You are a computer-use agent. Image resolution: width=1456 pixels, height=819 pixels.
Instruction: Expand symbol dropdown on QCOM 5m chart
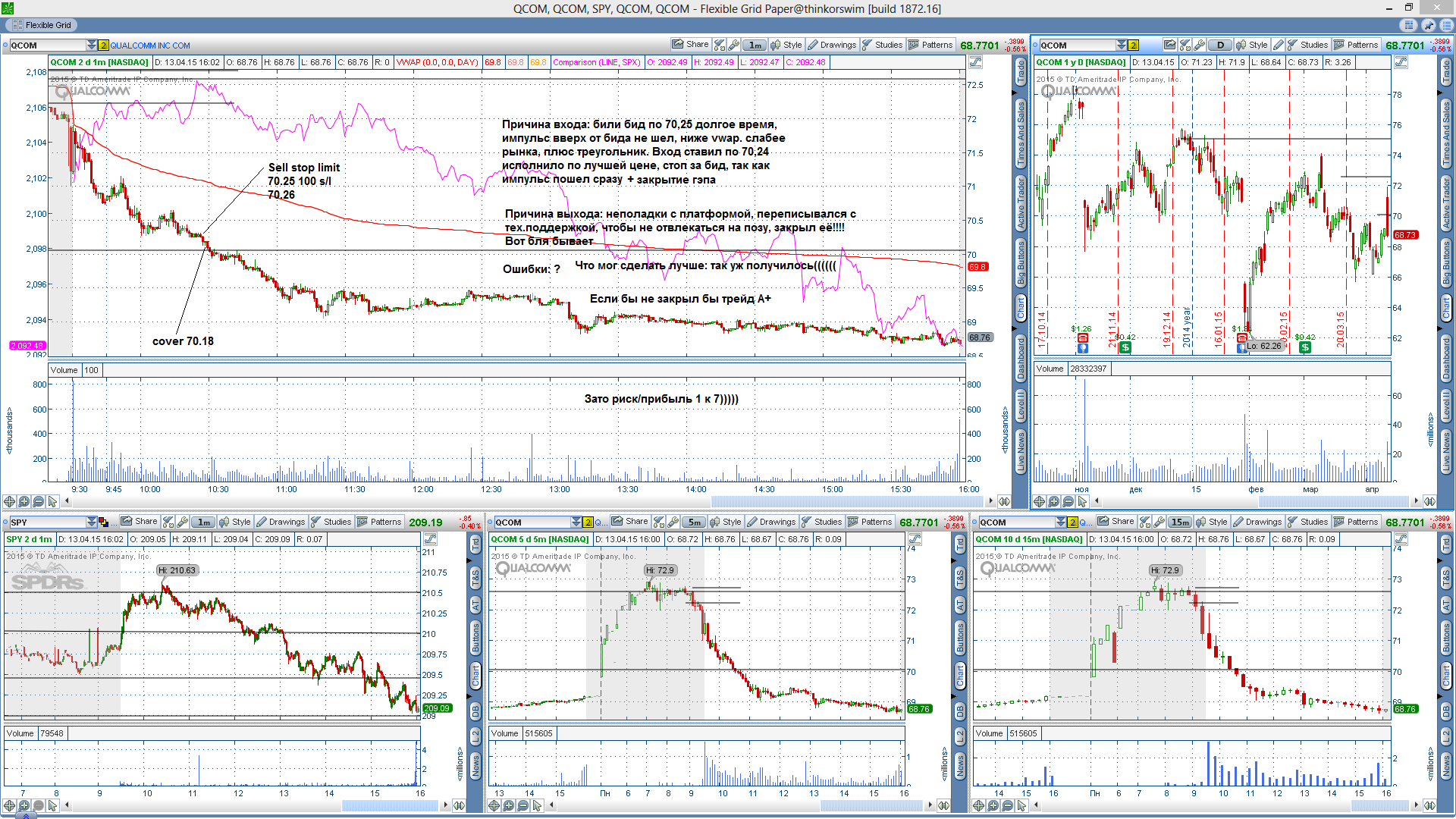[x=576, y=522]
